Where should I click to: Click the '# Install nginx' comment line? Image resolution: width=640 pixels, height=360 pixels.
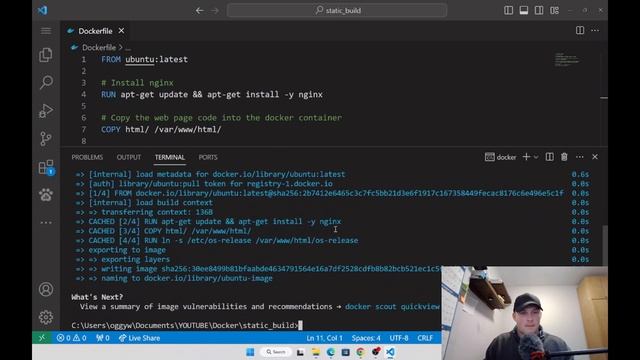(138, 83)
